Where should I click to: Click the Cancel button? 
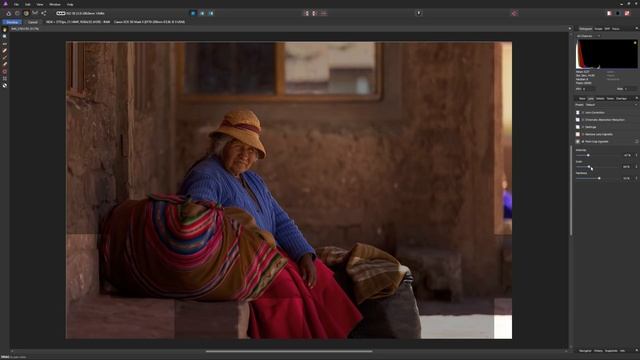click(33, 22)
